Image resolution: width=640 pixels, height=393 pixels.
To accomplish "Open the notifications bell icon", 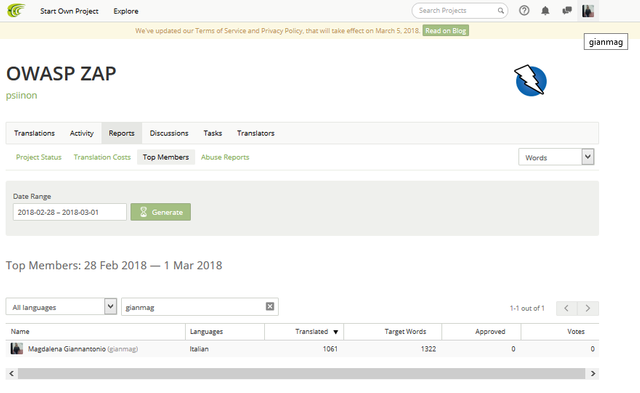I will click(545, 11).
